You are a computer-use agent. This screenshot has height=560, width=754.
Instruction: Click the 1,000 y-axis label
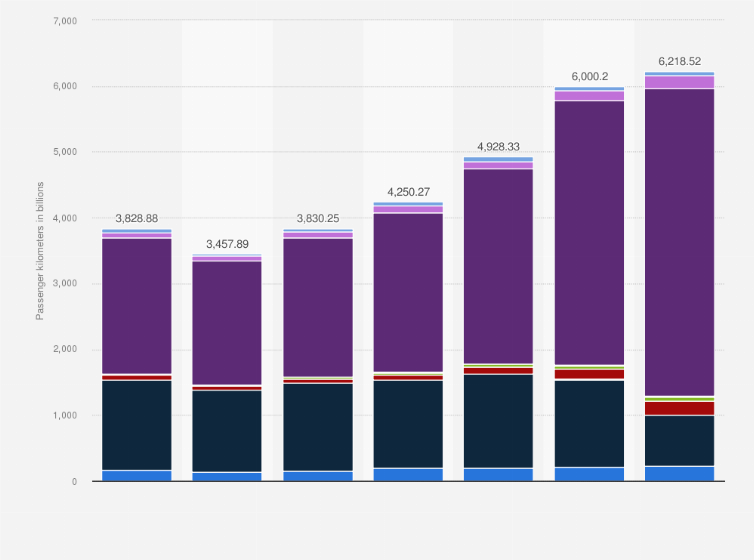coord(65,415)
